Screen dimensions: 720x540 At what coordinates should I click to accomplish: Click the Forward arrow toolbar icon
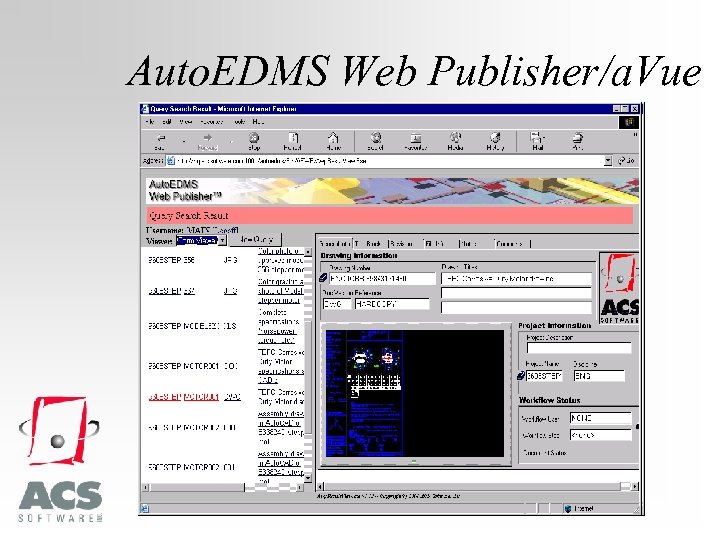click(x=208, y=137)
